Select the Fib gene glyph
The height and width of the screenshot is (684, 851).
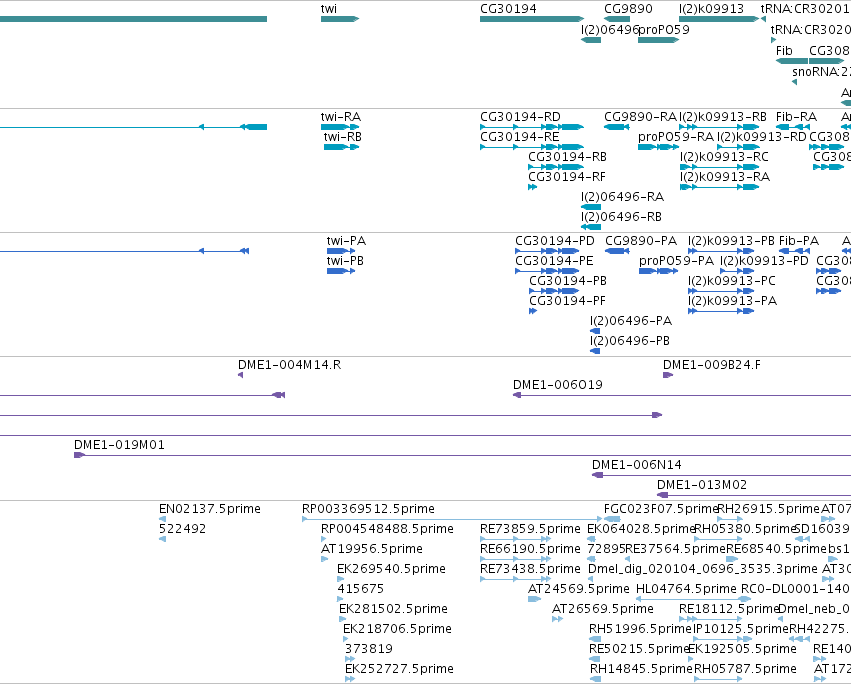(x=792, y=61)
